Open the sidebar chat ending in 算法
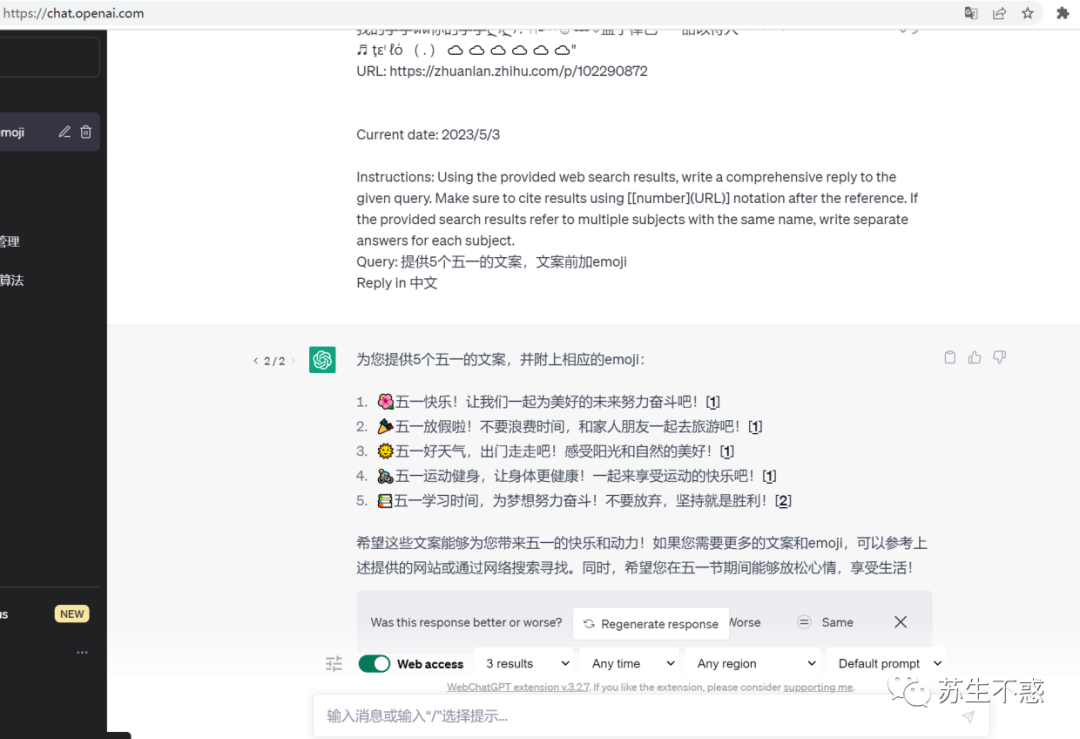 click(50, 280)
